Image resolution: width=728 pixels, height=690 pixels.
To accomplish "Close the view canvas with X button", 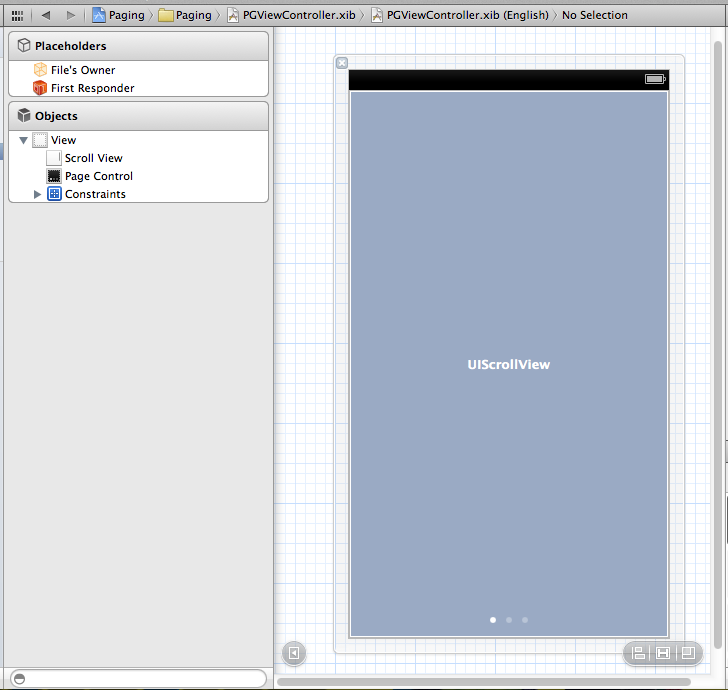I will point(342,63).
